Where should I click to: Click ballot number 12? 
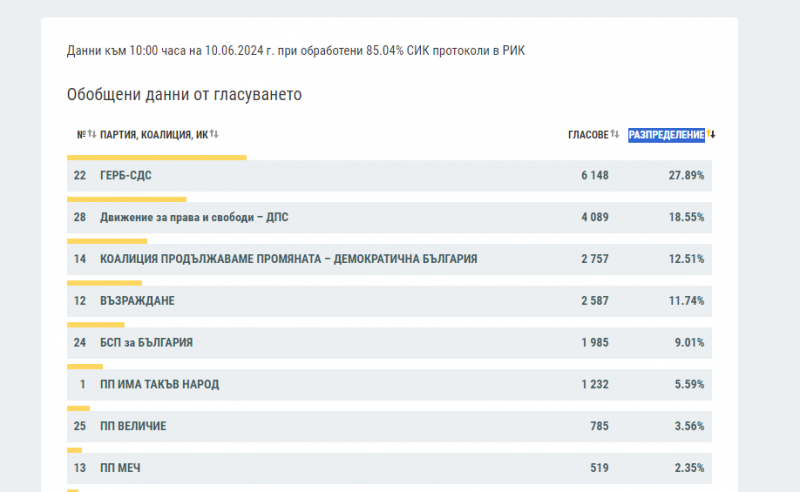(x=80, y=301)
